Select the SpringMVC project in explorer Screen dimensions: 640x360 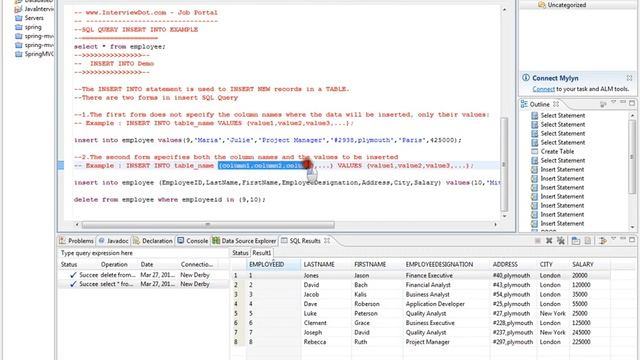[34, 54]
